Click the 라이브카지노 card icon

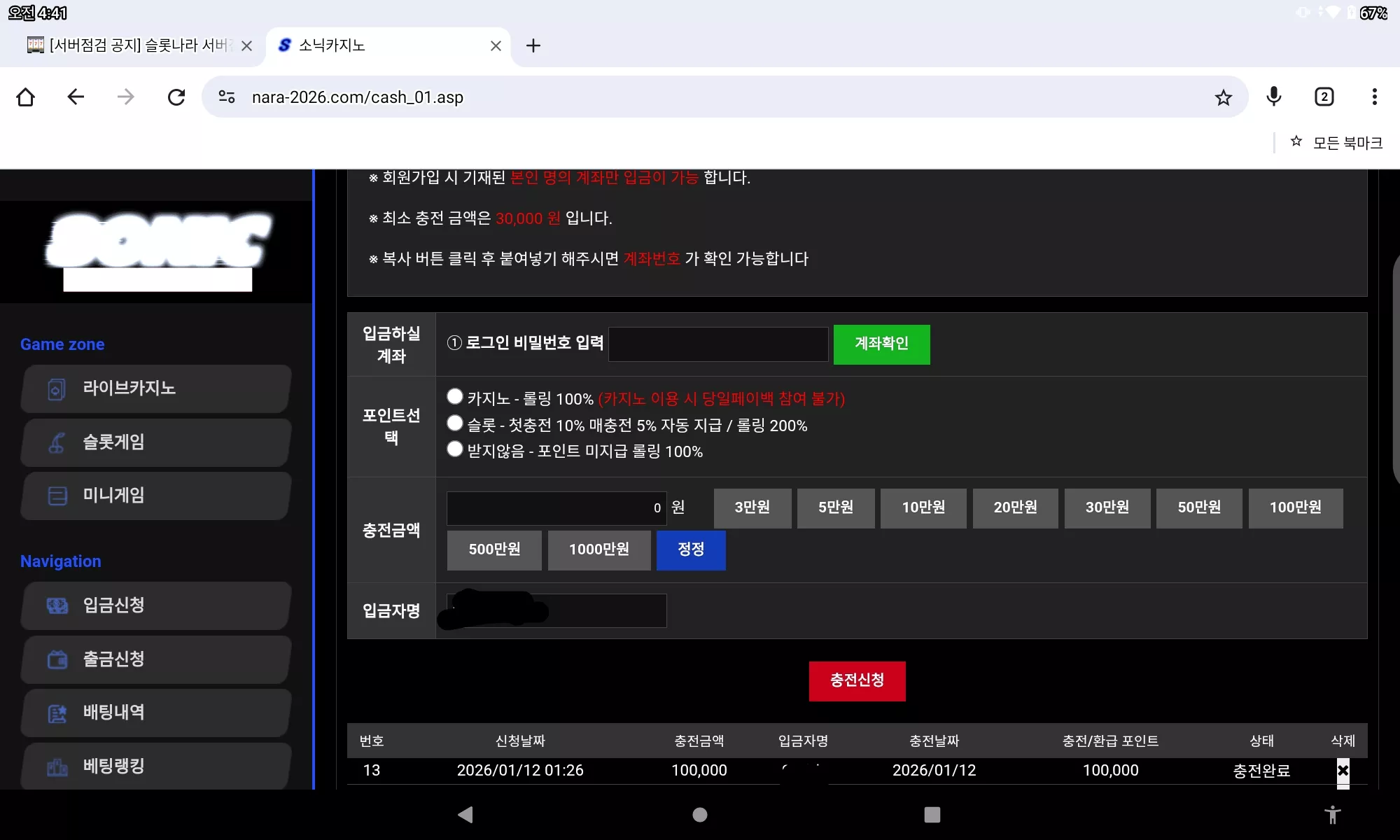57,389
